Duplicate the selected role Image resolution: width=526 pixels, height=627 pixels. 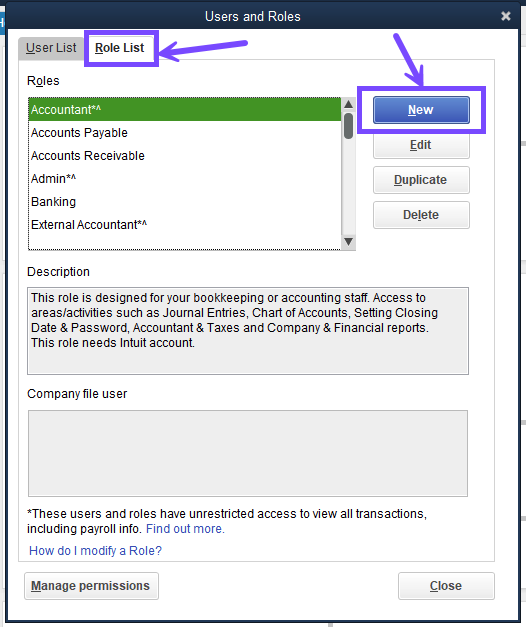(x=421, y=180)
